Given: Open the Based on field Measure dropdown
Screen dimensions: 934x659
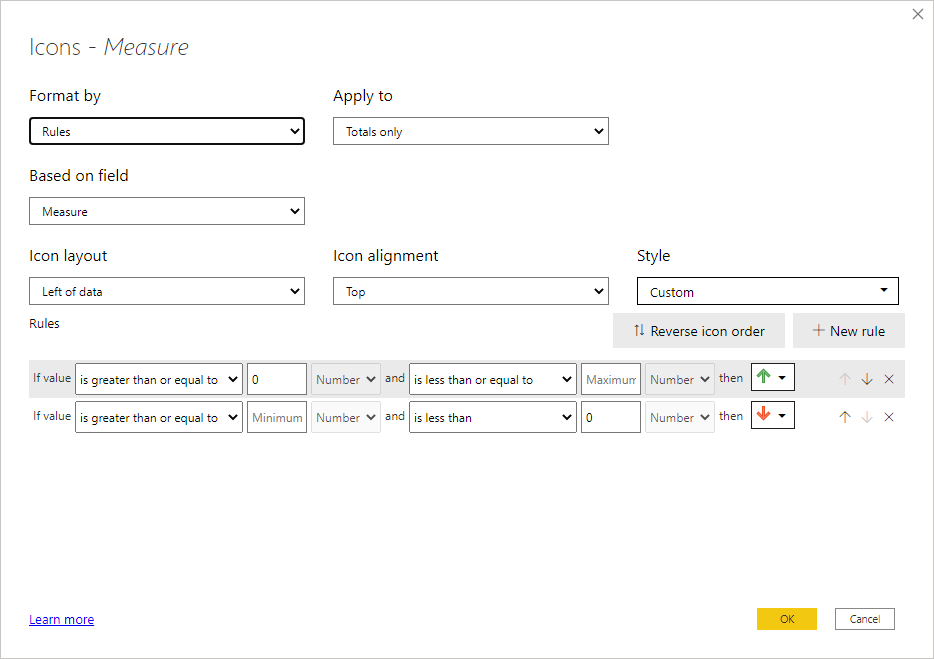Looking at the screenshot, I should [x=167, y=211].
